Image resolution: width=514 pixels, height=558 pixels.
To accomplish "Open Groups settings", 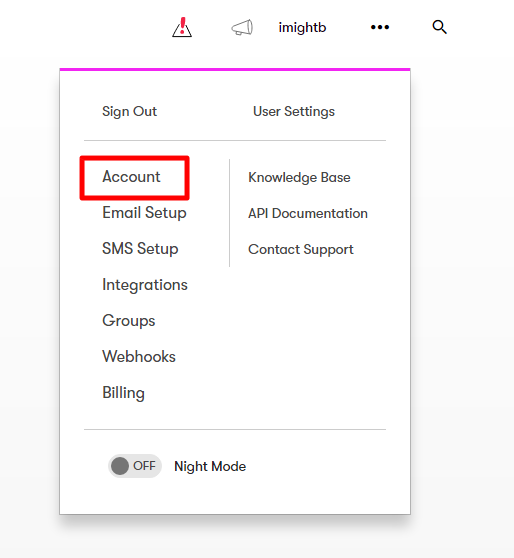I will 128,321.
